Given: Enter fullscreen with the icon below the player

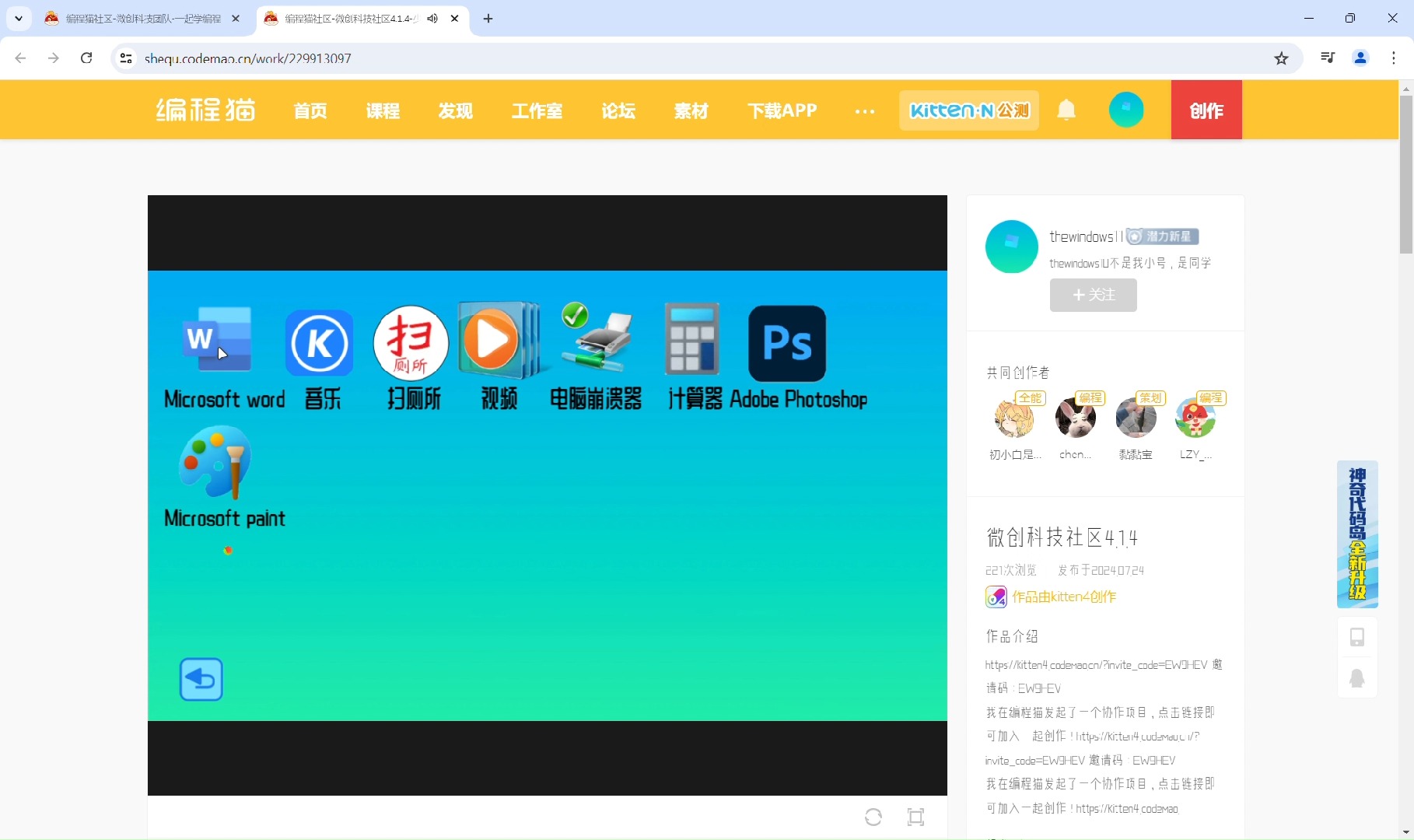Looking at the screenshot, I should [916, 817].
